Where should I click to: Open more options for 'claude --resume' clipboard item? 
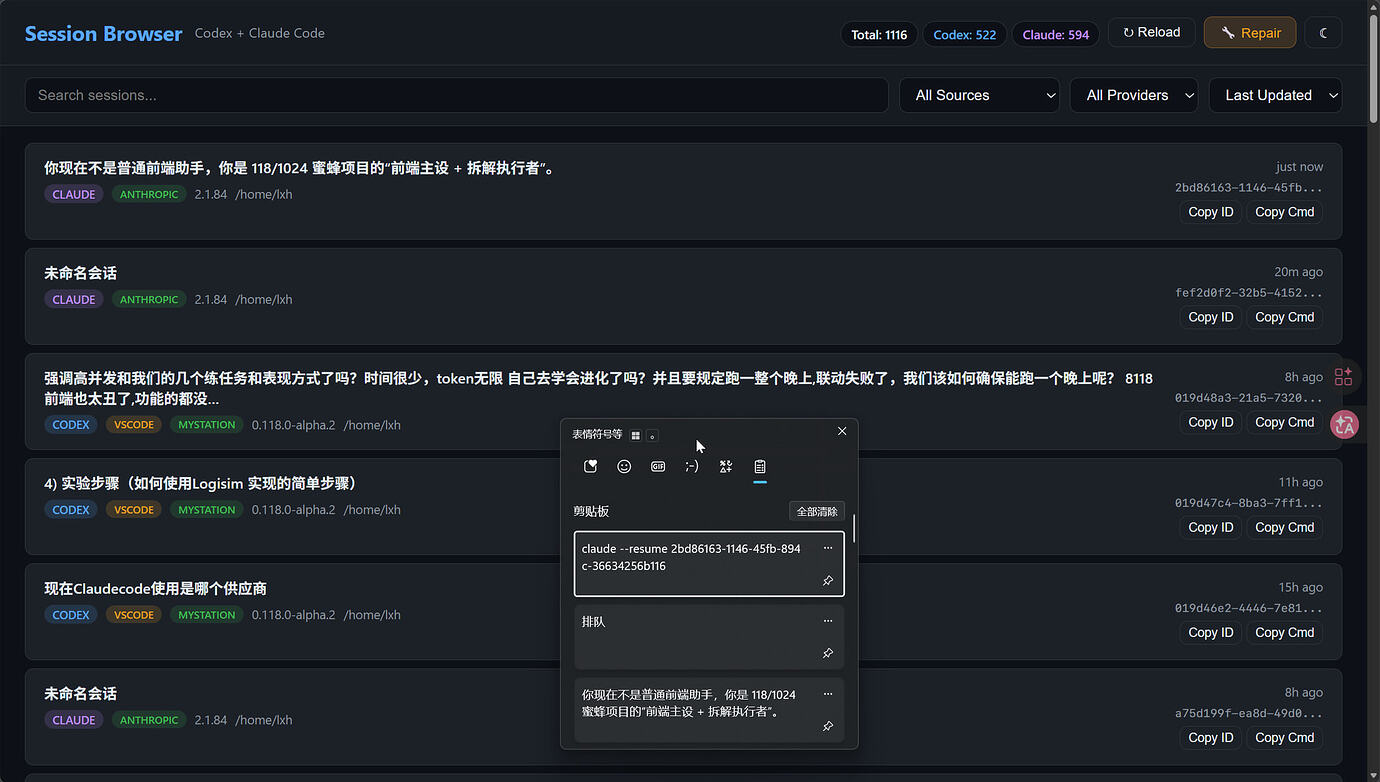pyautogui.click(x=828, y=548)
